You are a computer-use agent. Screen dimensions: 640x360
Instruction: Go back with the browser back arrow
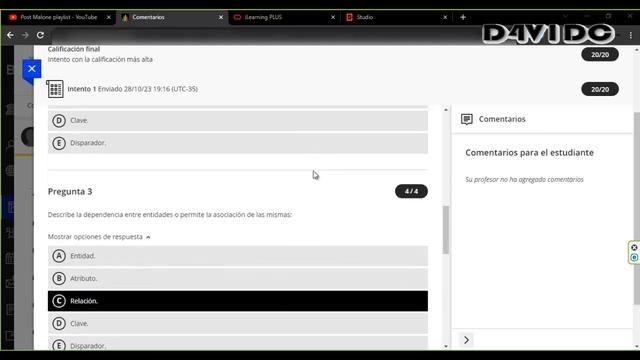coord(10,35)
